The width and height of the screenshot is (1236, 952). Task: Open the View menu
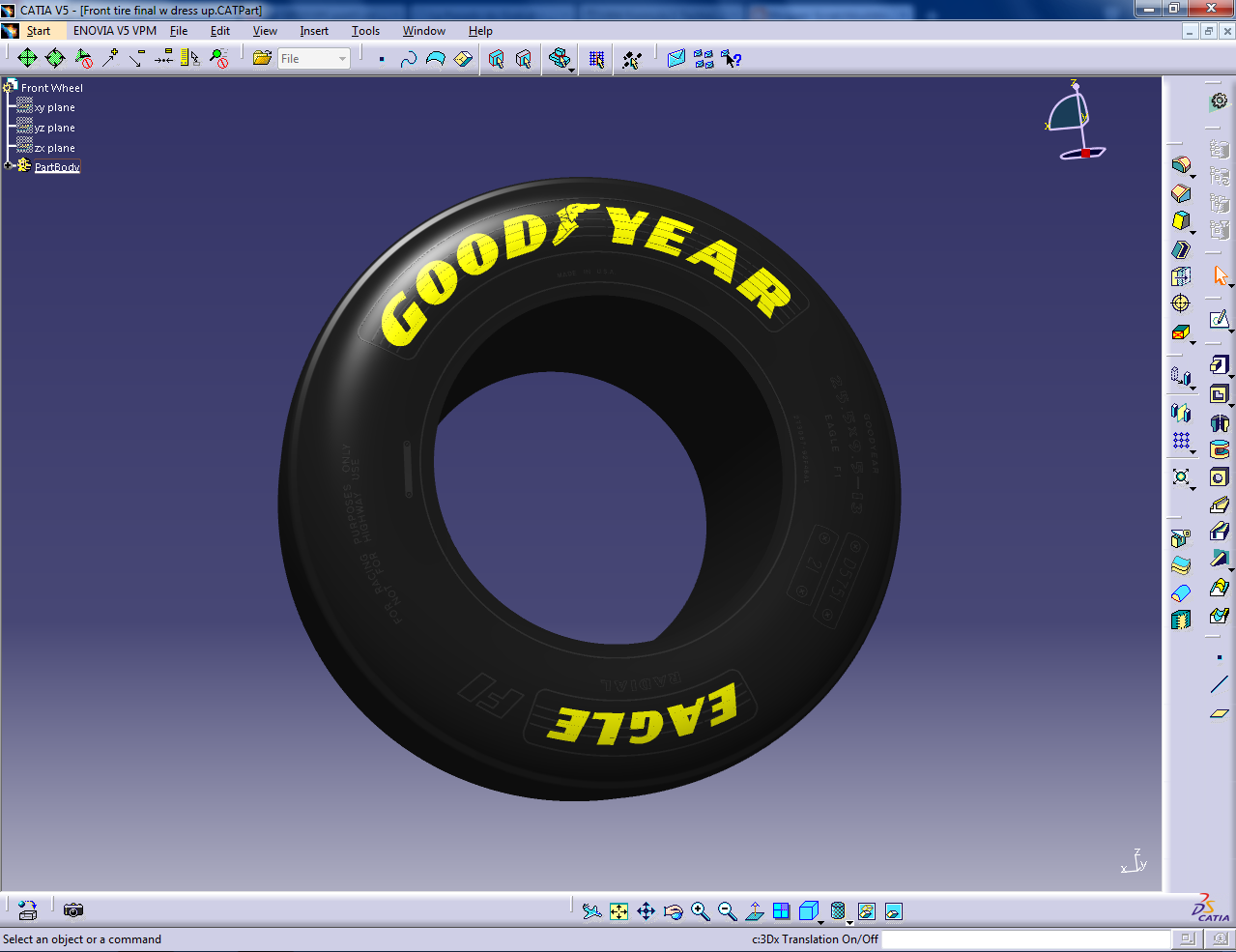(x=265, y=31)
